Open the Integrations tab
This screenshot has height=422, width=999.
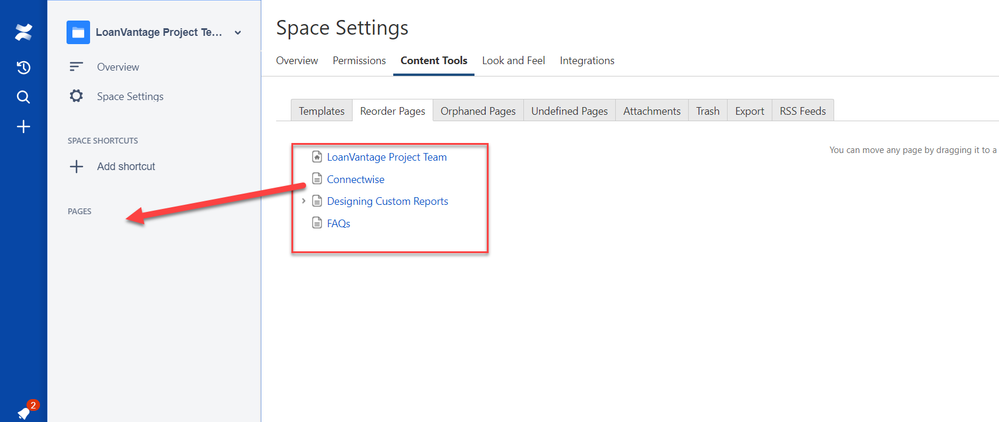click(x=587, y=61)
